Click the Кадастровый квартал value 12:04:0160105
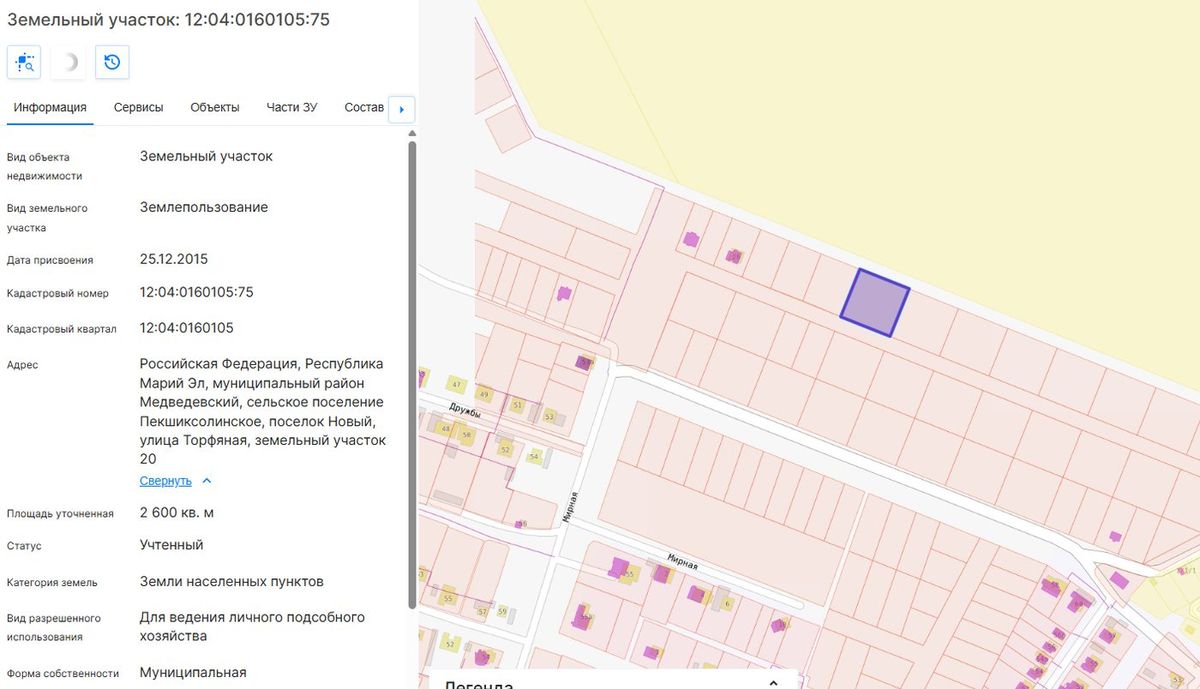 (x=187, y=328)
